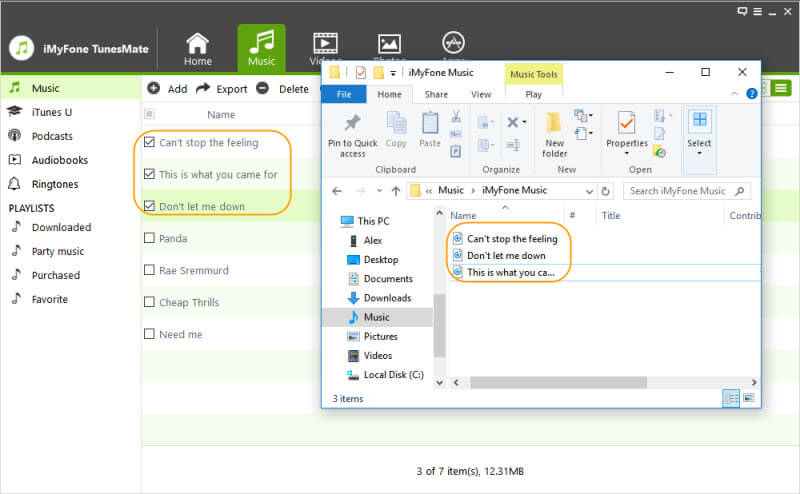Screen dimensions: 800x494
Task: Check the Panda song checkbox
Action: click(149, 238)
